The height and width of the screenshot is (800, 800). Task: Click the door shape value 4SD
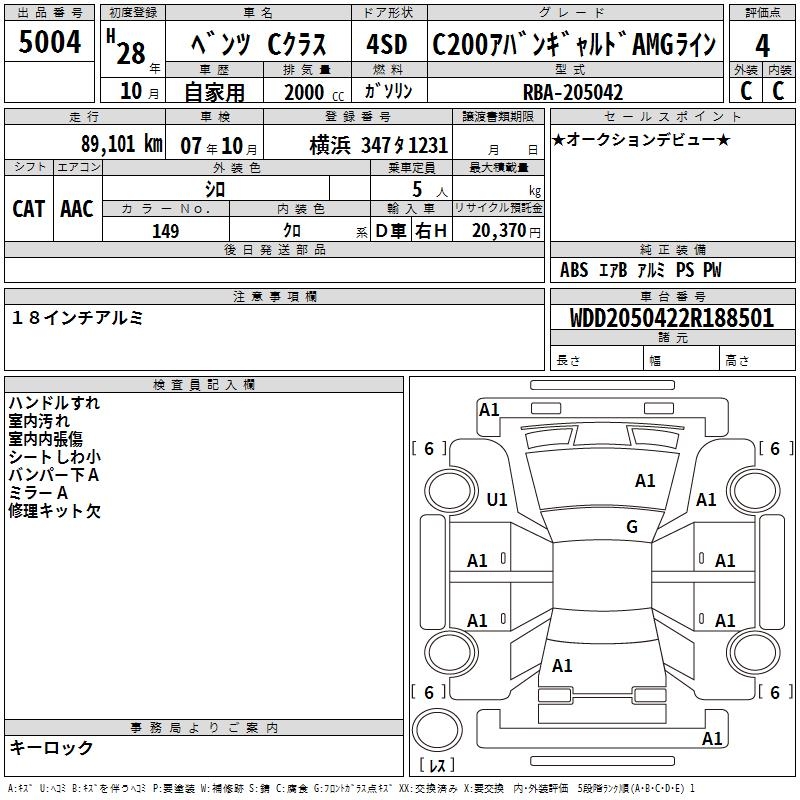click(387, 44)
